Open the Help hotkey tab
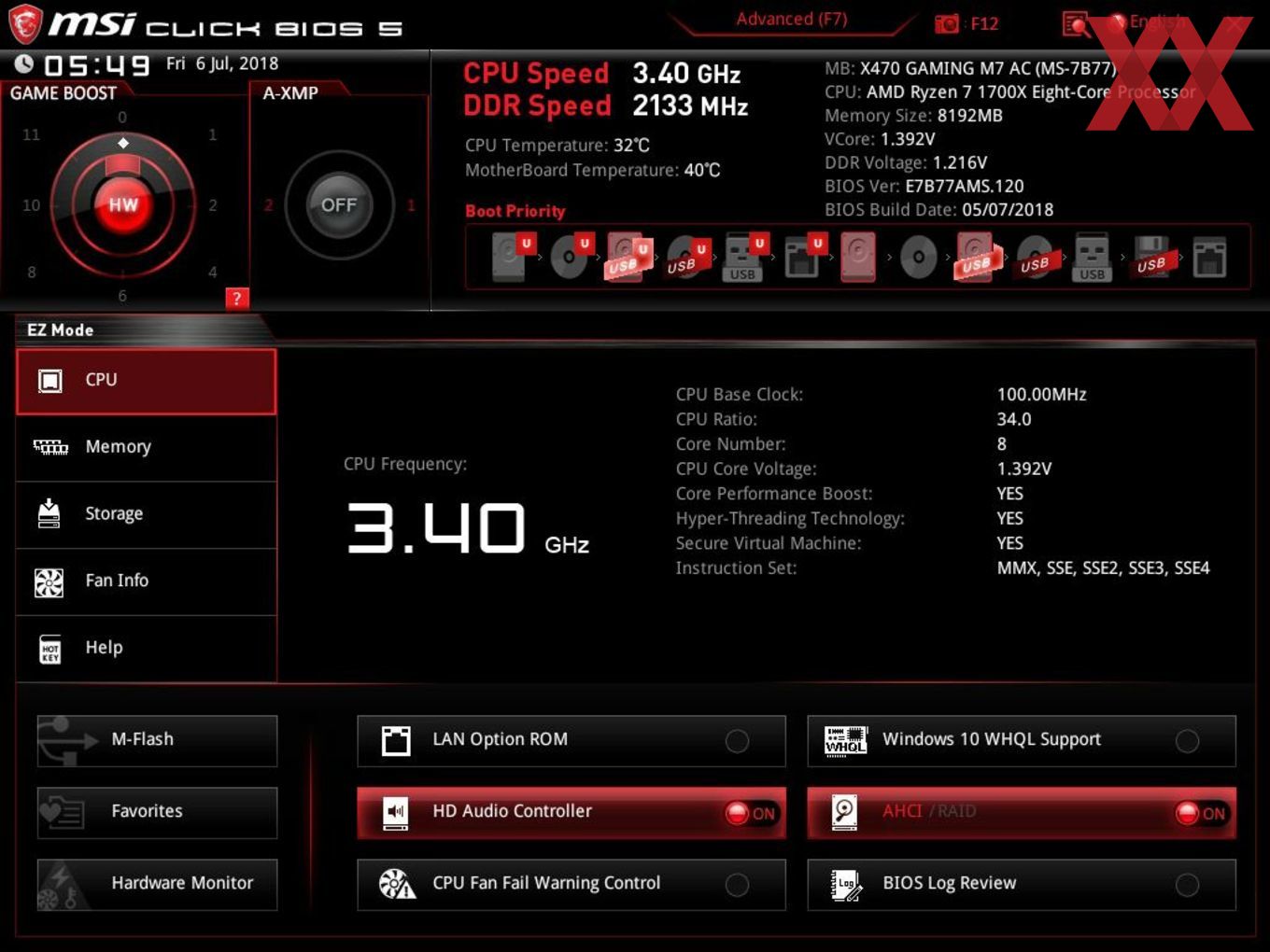1270x952 pixels. pos(147,649)
